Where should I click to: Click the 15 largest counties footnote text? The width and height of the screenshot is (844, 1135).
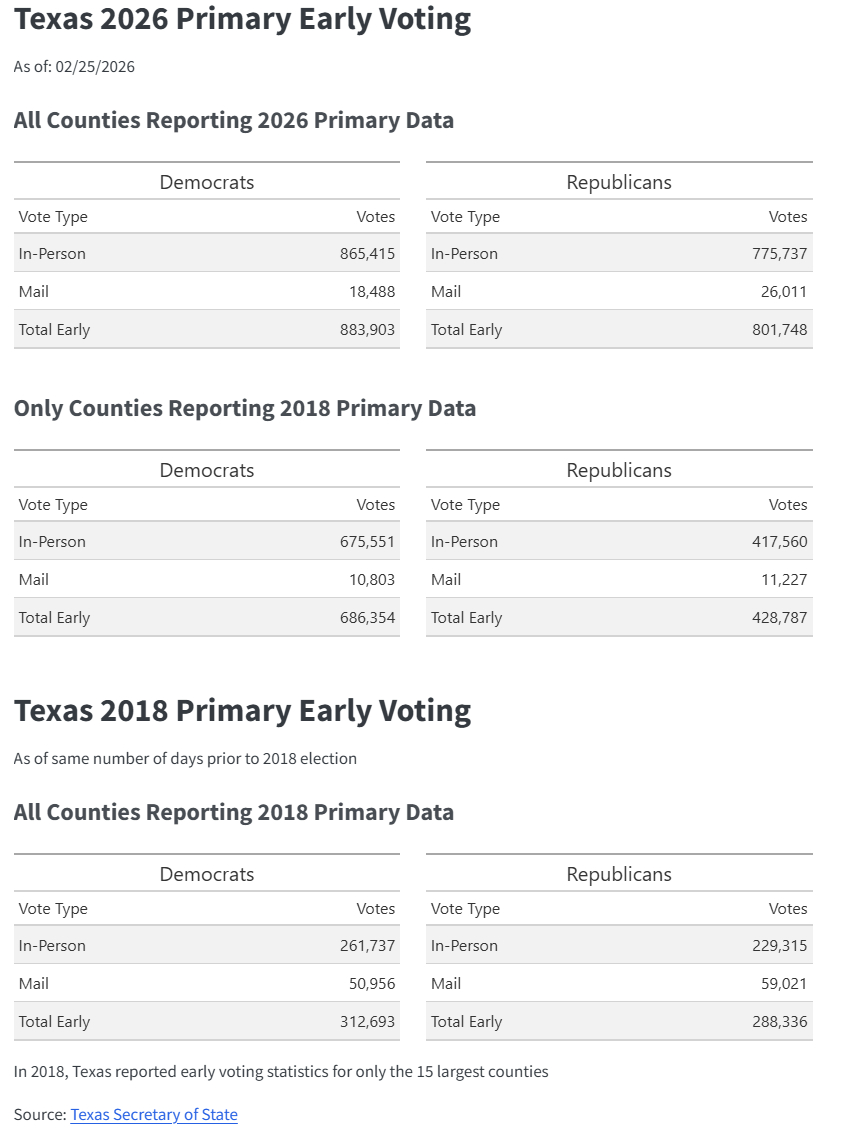tap(281, 1072)
